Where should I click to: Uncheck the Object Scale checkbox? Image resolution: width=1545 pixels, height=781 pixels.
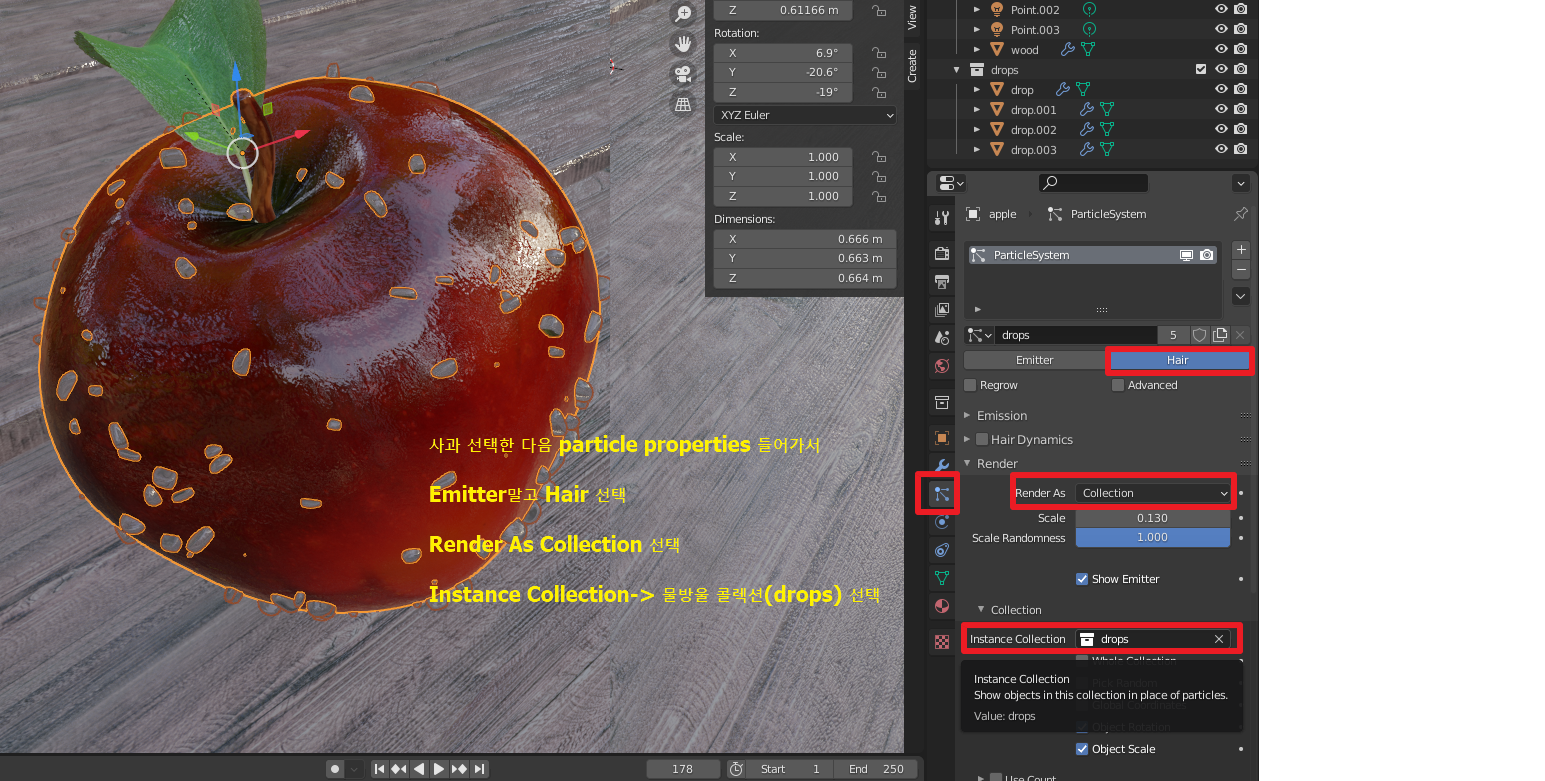(1082, 749)
